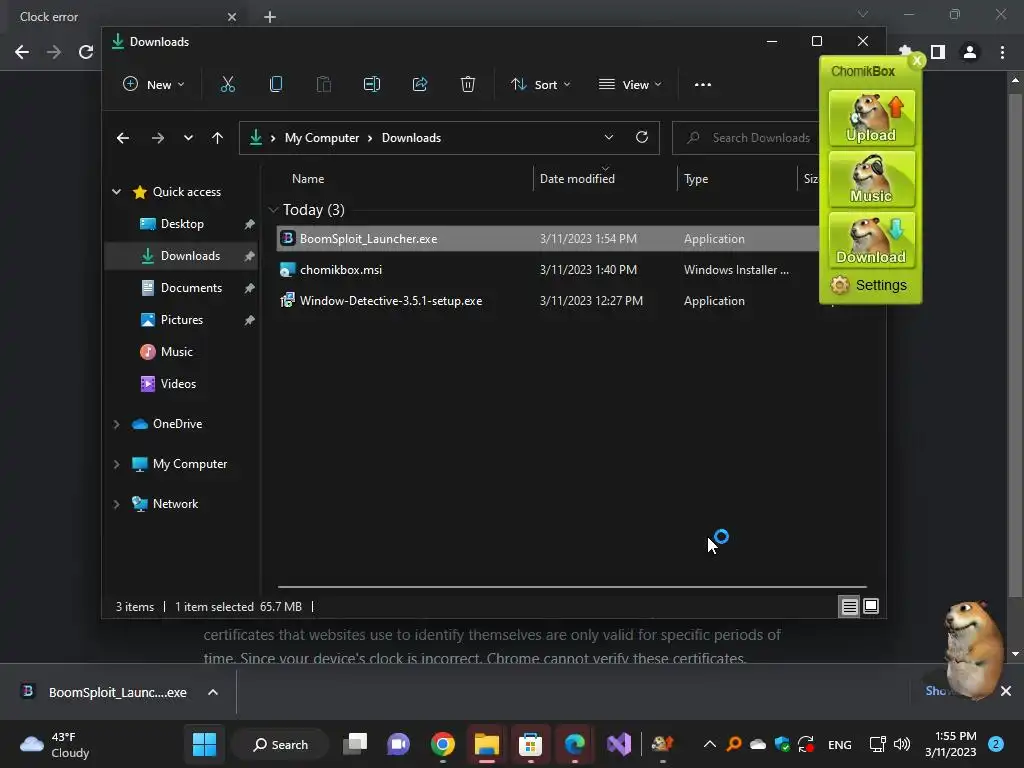Show hidden system tray icons
This screenshot has width=1024, height=768.
[710, 744]
